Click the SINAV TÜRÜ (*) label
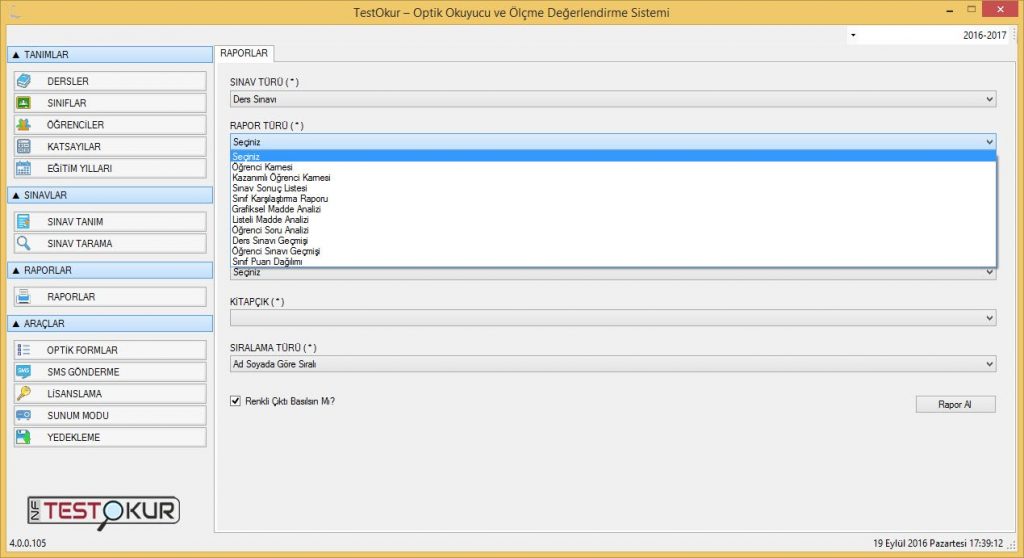1024x558 pixels. pyautogui.click(x=264, y=82)
